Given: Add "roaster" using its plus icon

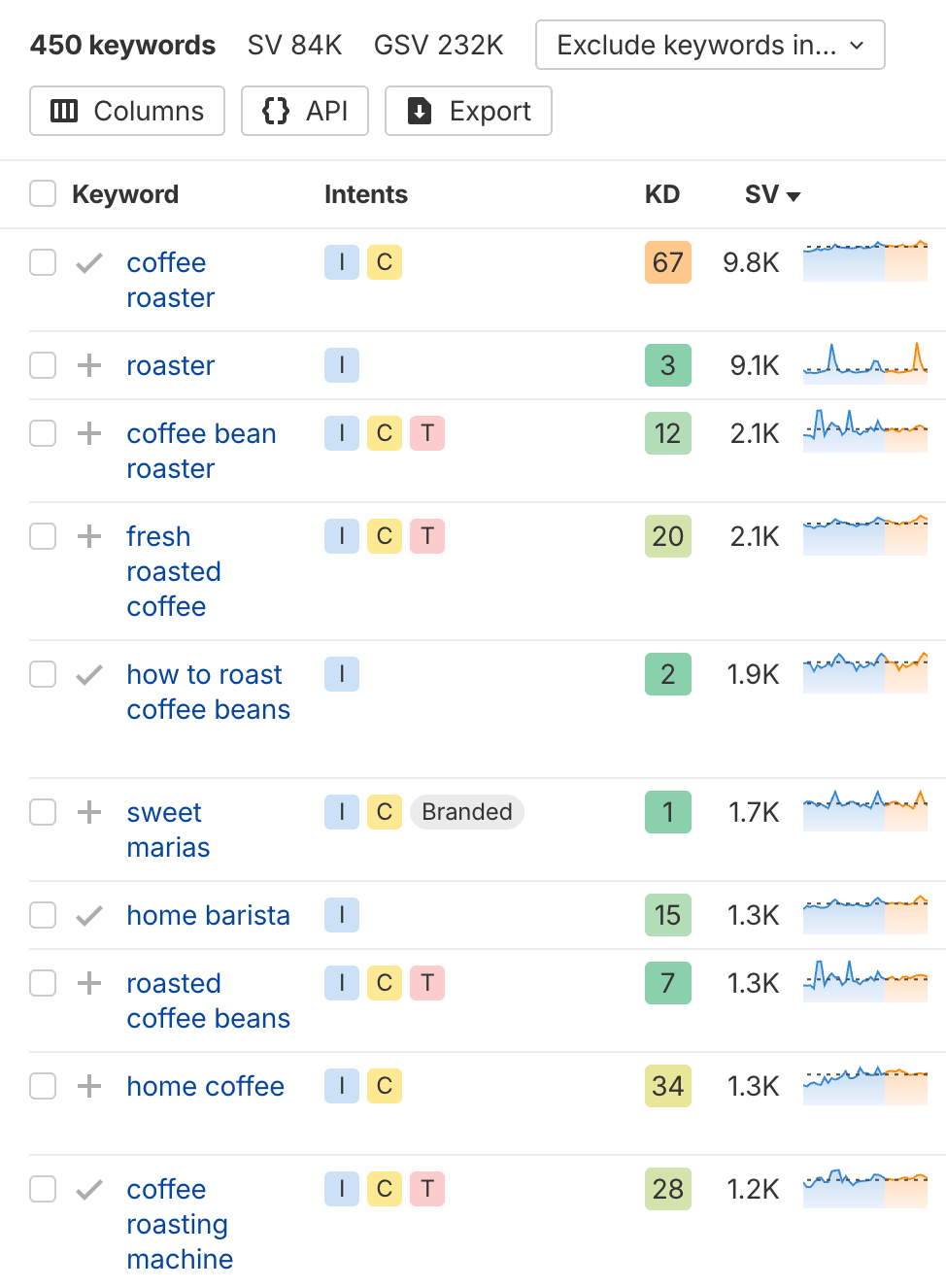Looking at the screenshot, I should click(88, 365).
